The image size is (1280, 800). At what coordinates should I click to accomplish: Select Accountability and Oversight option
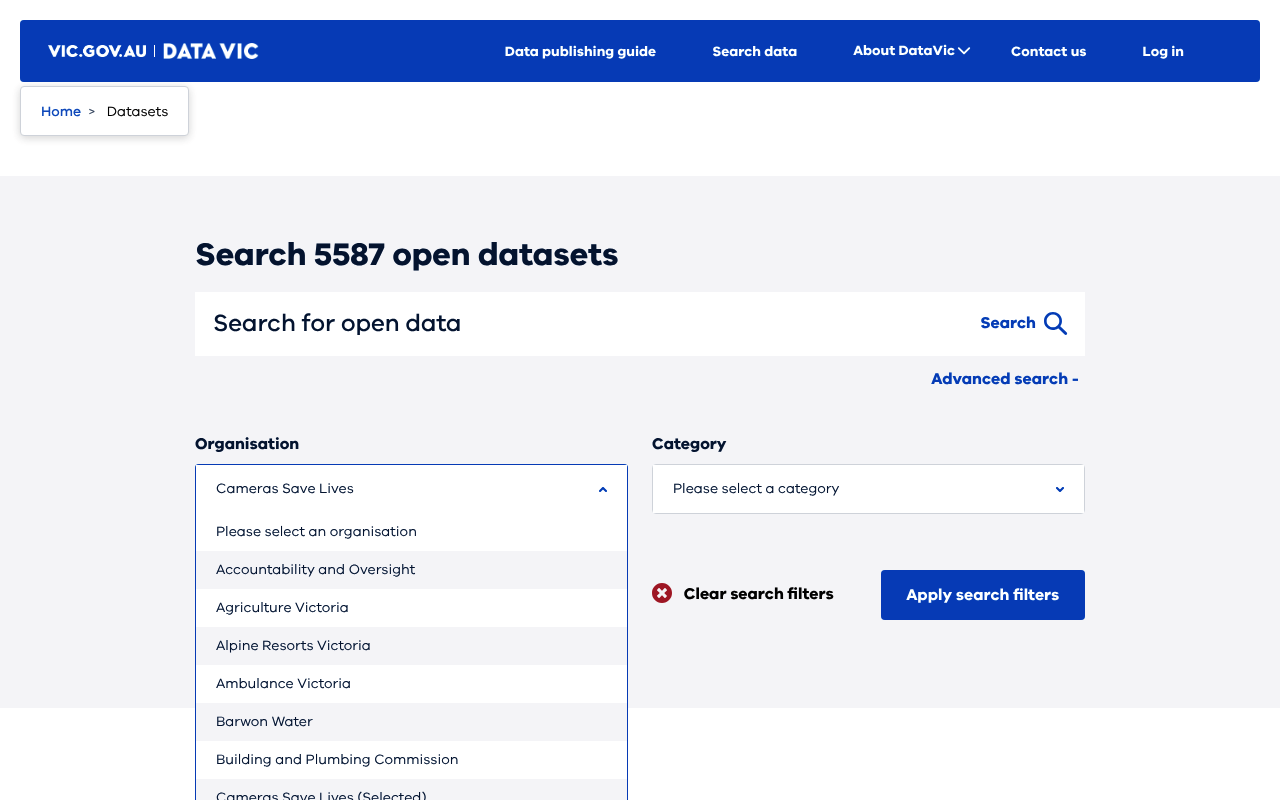pos(411,570)
